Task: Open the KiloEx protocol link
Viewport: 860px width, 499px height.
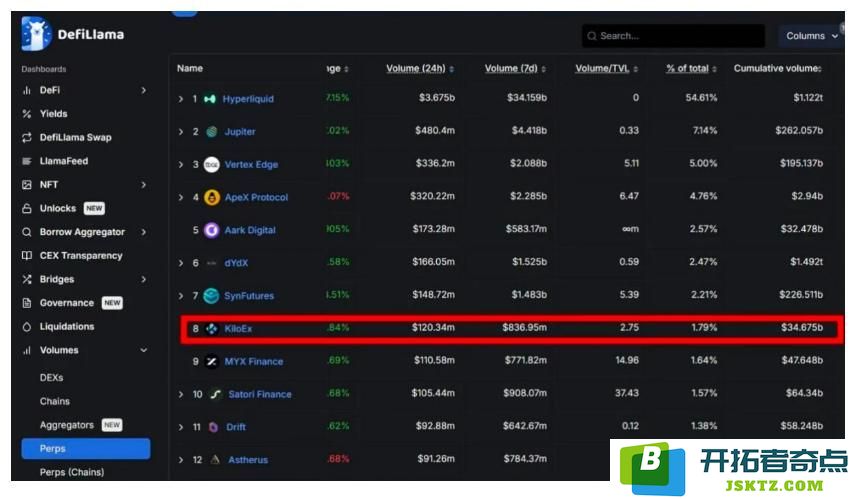Action: point(238,328)
